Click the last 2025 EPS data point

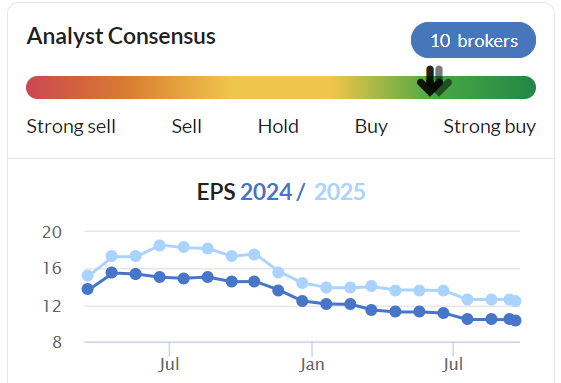click(516, 301)
